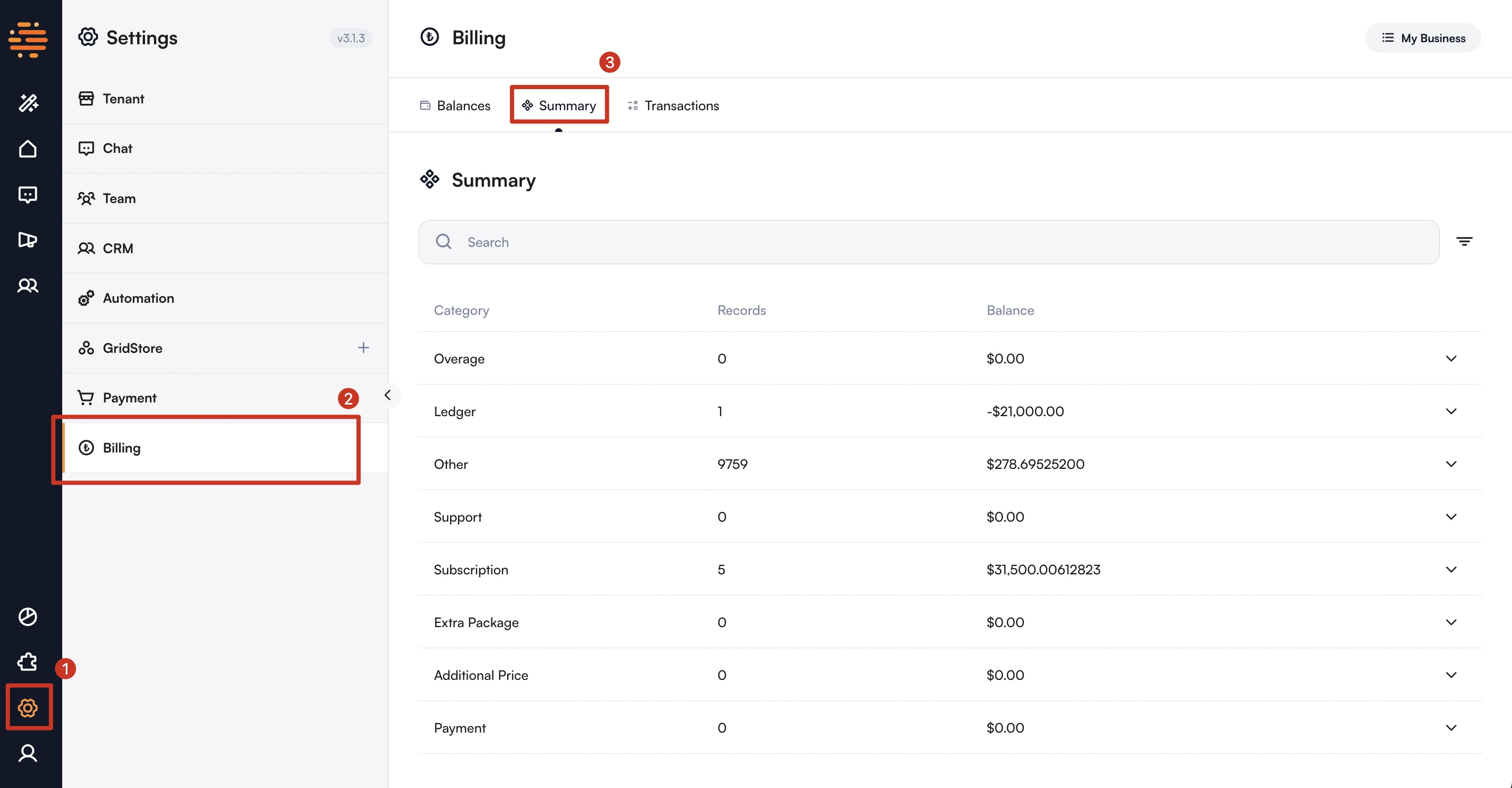Switch to the Transactions tab
The width and height of the screenshot is (1512, 788).
point(673,105)
